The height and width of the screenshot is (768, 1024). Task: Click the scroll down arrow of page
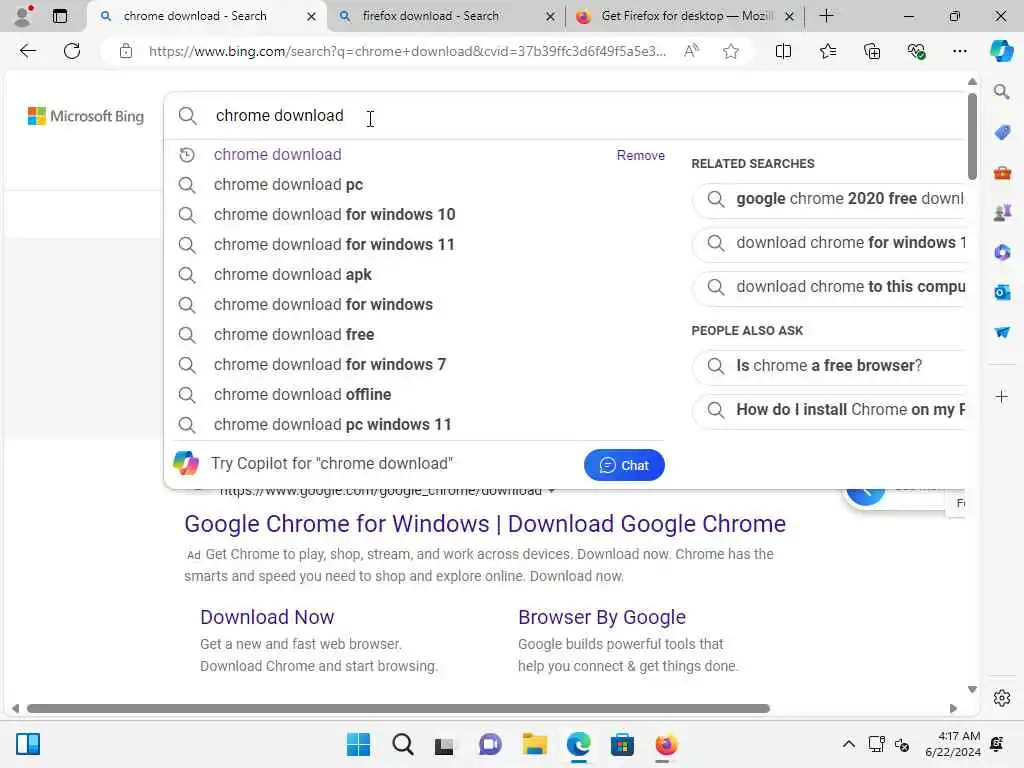click(972, 690)
